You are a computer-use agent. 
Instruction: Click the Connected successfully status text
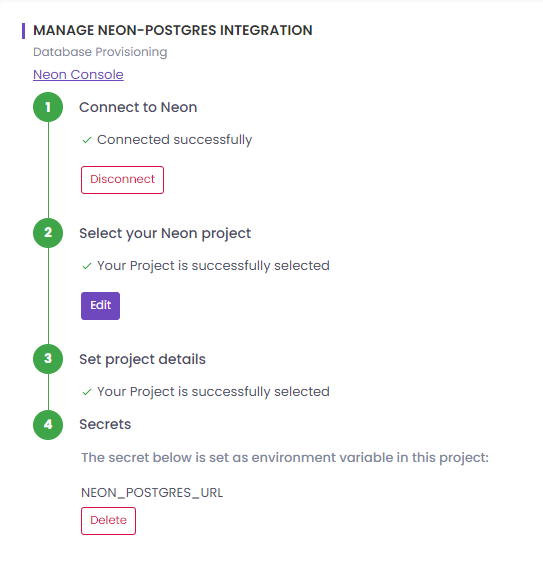pyautogui.click(x=175, y=140)
